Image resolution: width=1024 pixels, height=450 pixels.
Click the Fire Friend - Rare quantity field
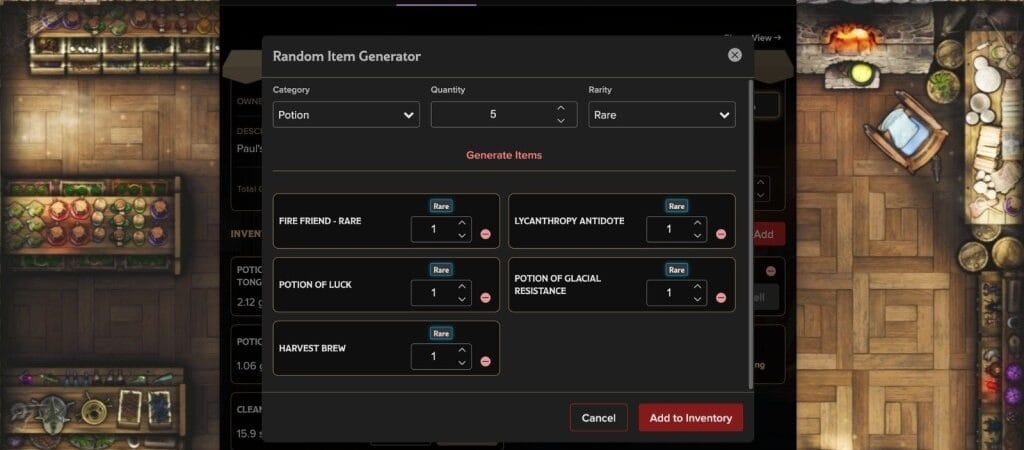441,229
